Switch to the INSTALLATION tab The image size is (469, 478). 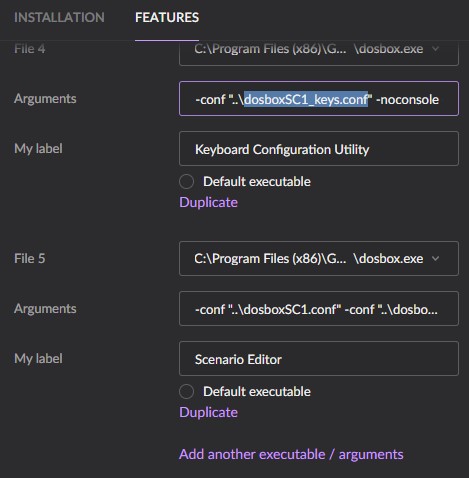click(59, 17)
